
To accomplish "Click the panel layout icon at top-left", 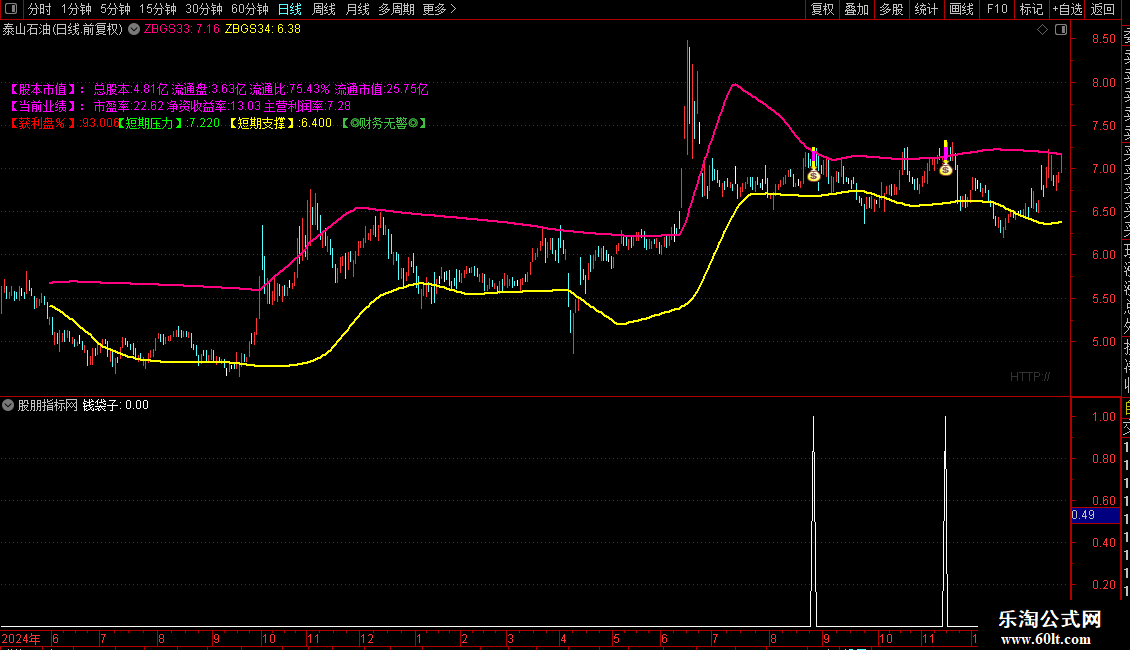I will [10, 9].
